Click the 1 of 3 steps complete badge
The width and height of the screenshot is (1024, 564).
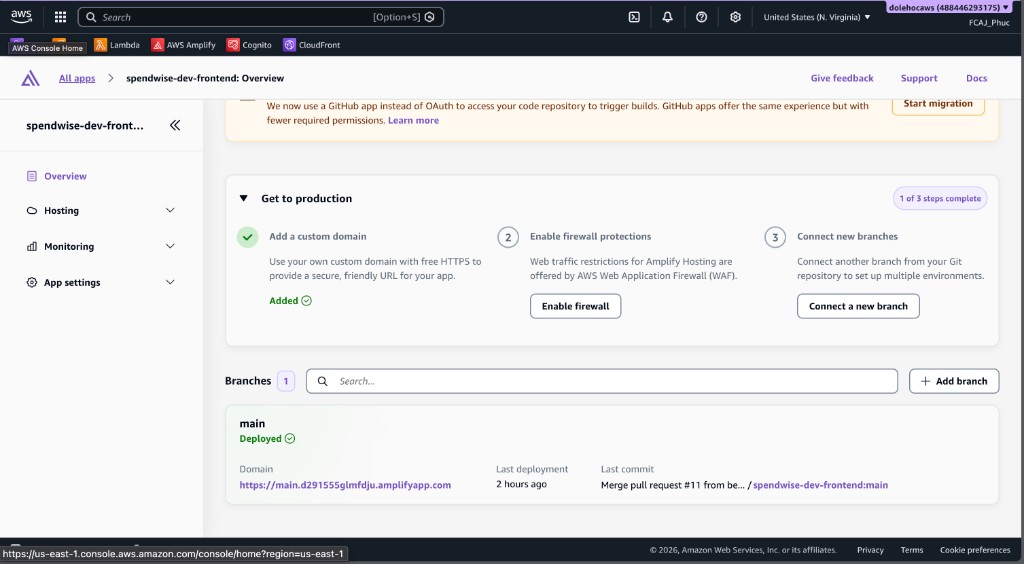tap(940, 198)
